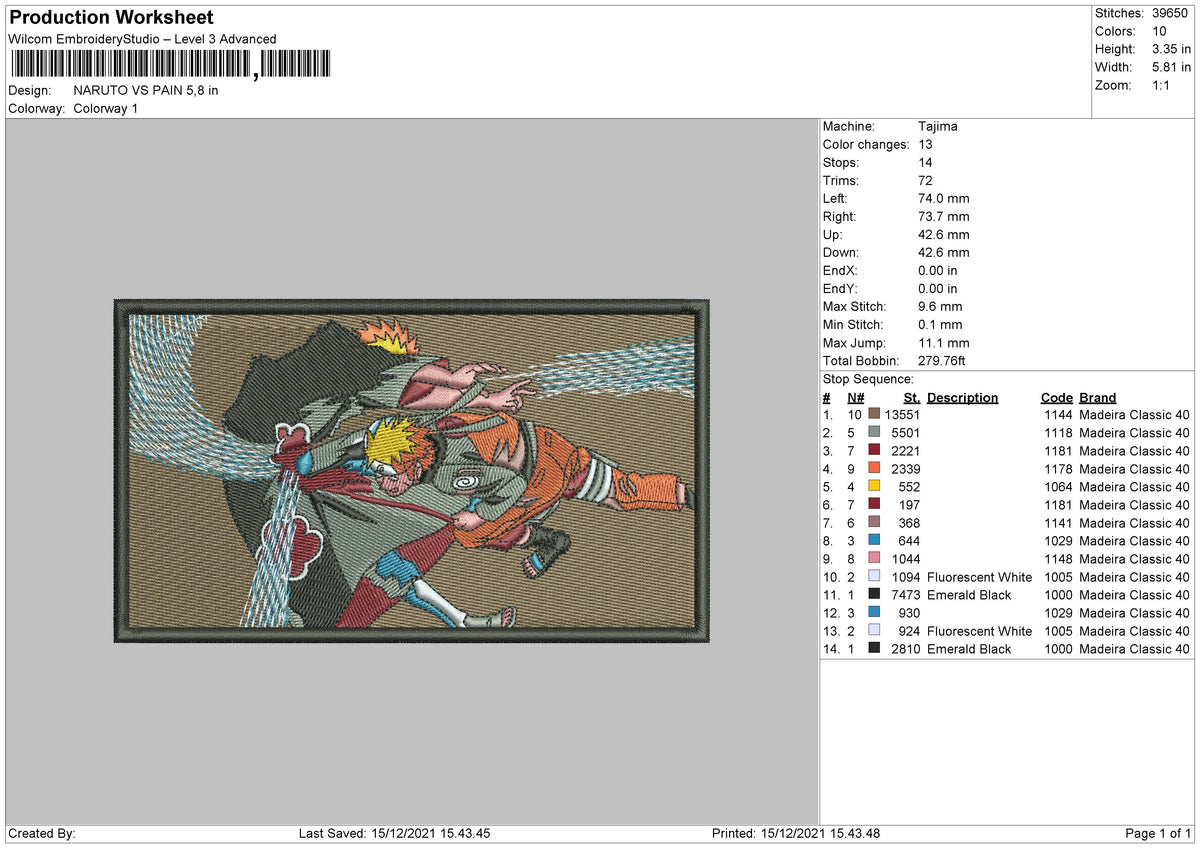Click 'Fluorescent White' in stop row 10
The height and width of the screenshot is (848, 1200).
[x=979, y=577]
